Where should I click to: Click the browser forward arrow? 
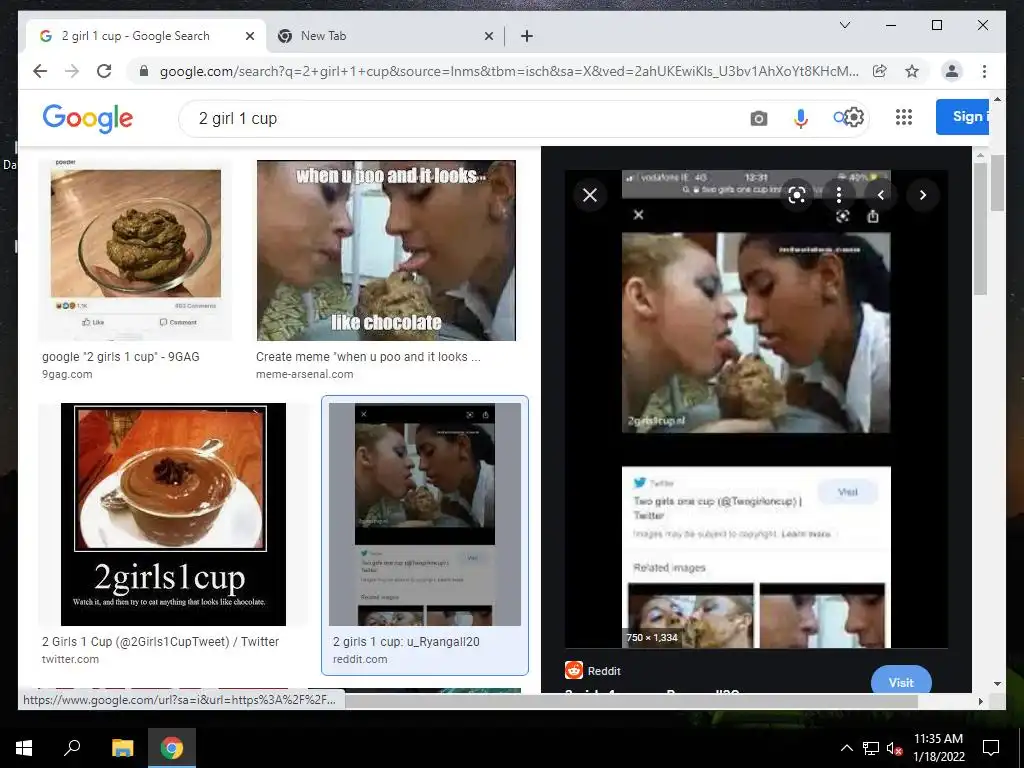[72, 71]
